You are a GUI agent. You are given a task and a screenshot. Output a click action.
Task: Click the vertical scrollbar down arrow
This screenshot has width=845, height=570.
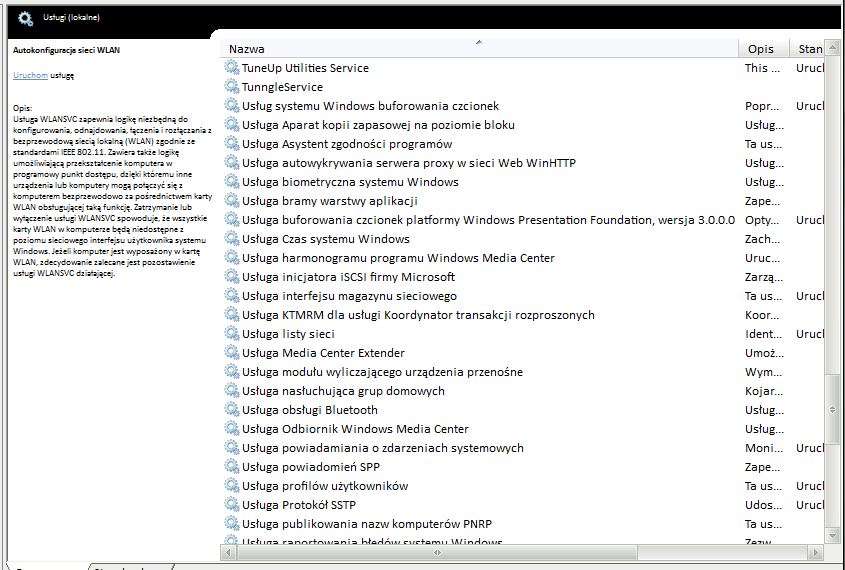point(833,535)
